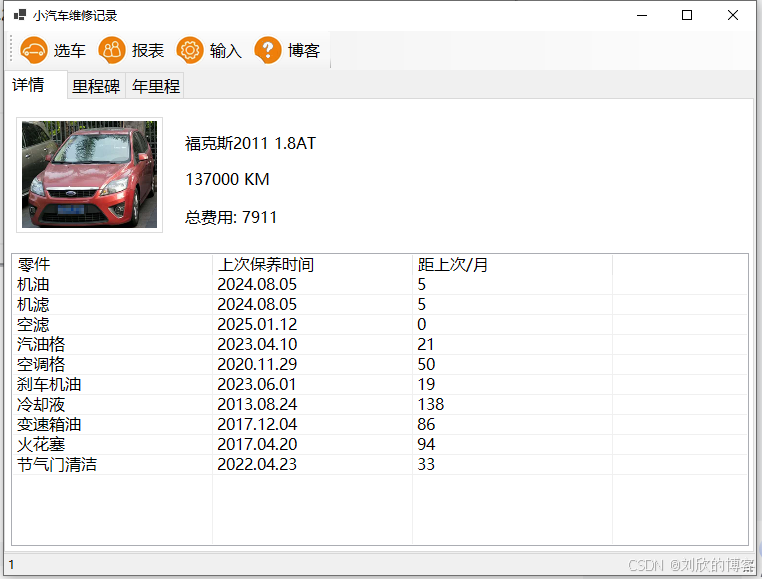Click the car name 福克斯2011 1.8AT
The width and height of the screenshot is (762, 579).
tap(250, 143)
